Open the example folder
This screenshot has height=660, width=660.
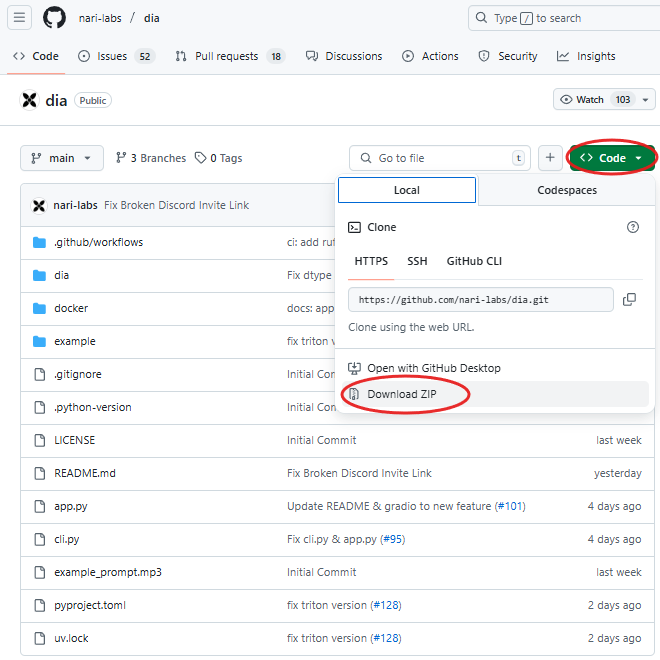[75, 341]
